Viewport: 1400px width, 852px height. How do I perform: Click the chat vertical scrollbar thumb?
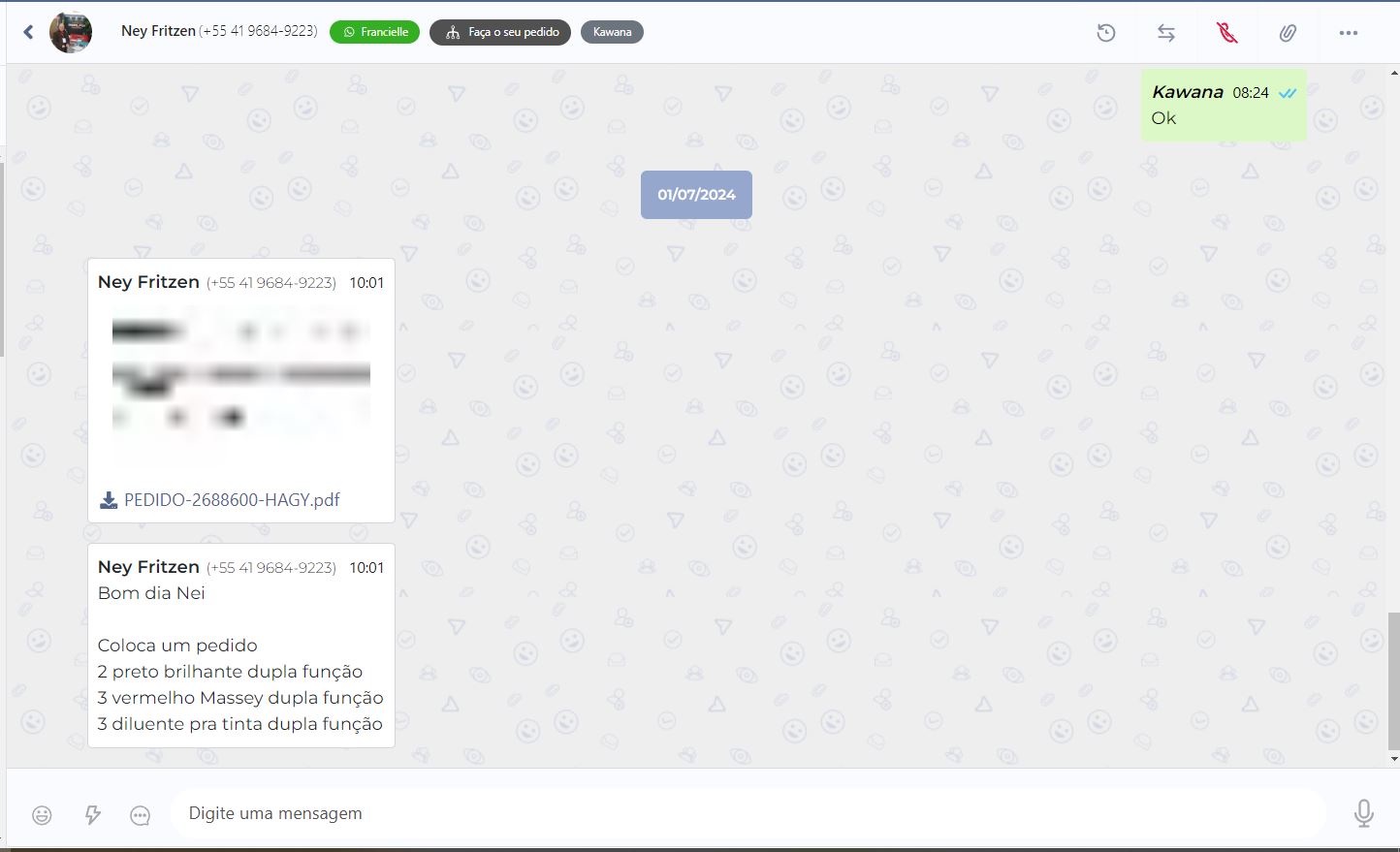click(1394, 680)
